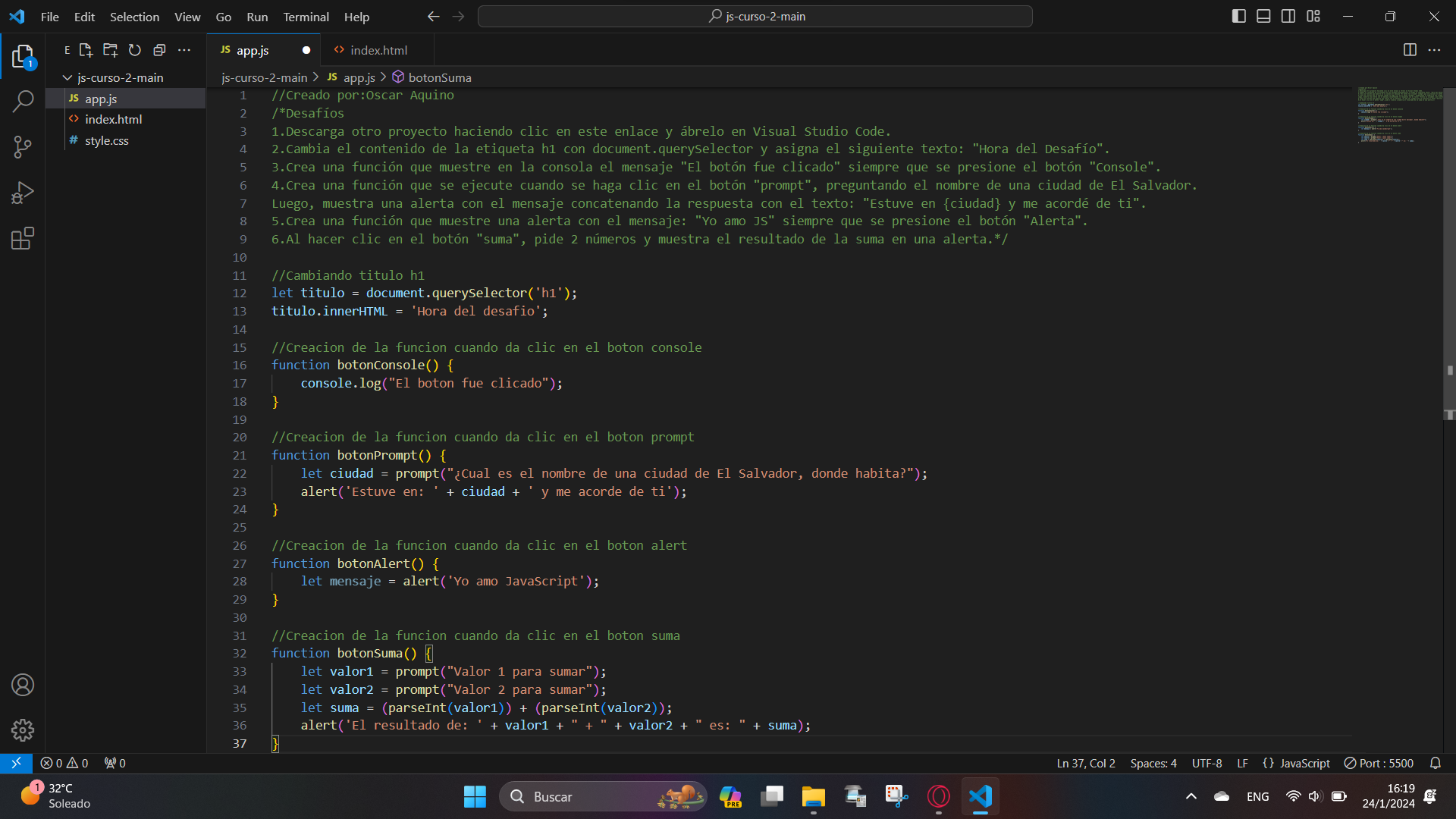This screenshot has width=1456, height=819.
Task: Open the Search view in activity bar
Action: [x=23, y=102]
